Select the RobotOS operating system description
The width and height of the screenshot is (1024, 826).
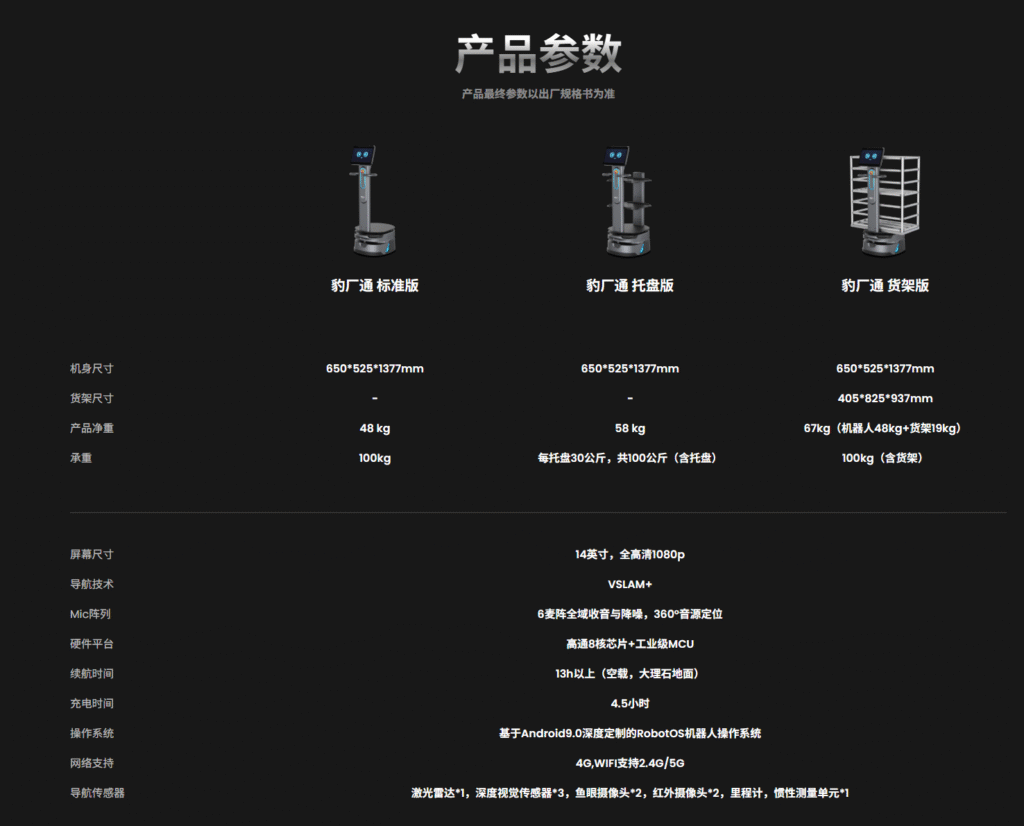[x=629, y=734]
